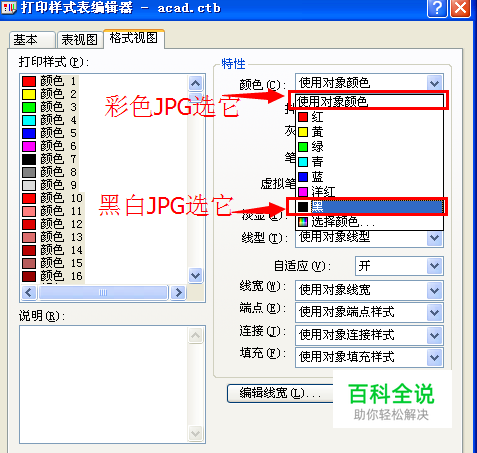Image resolution: width=477 pixels, height=453 pixels.
Task: Pick 黄 from the color list
Action: tap(369, 132)
